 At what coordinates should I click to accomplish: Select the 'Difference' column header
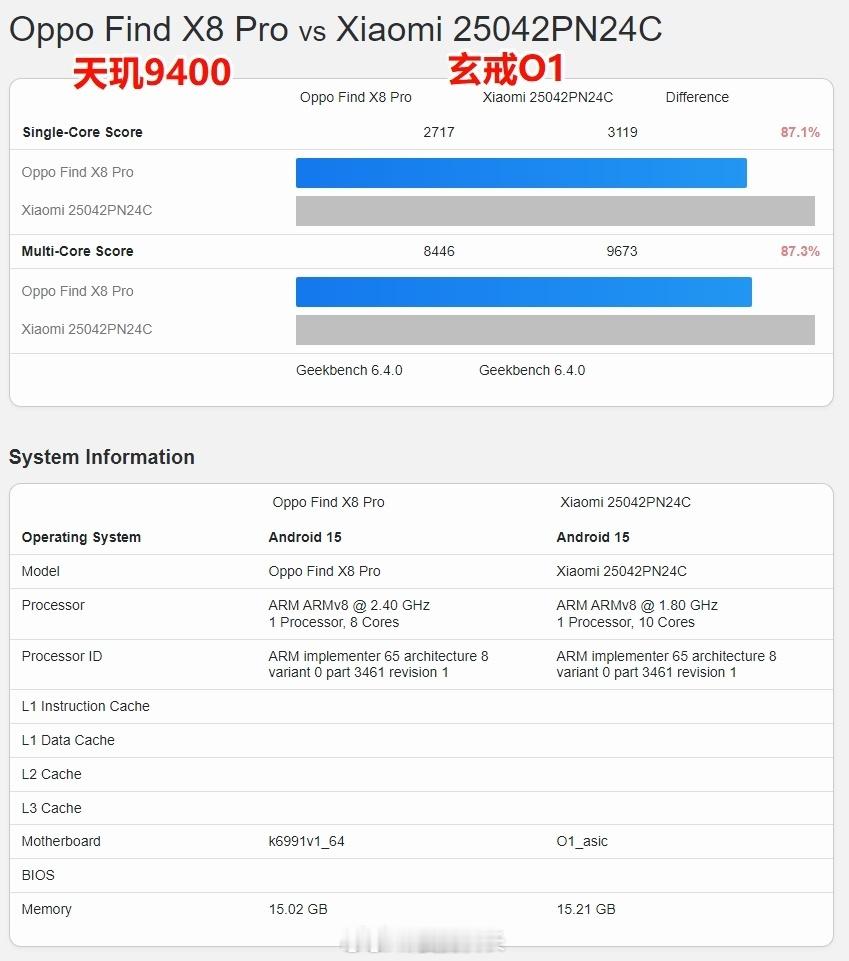697,97
